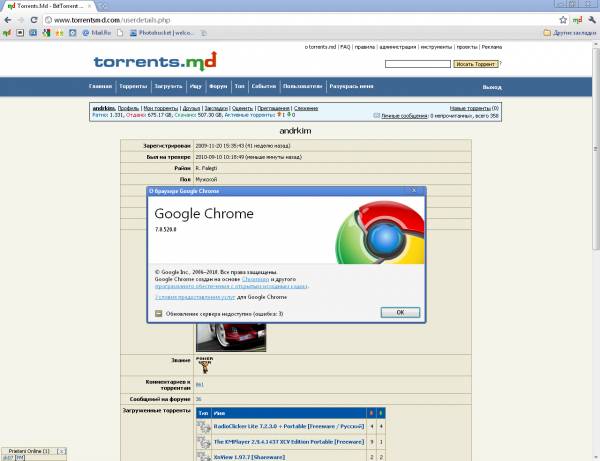The width and height of the screenshot is (600, 461).
Task: Click the user rank badge icon
Action: 205,365
